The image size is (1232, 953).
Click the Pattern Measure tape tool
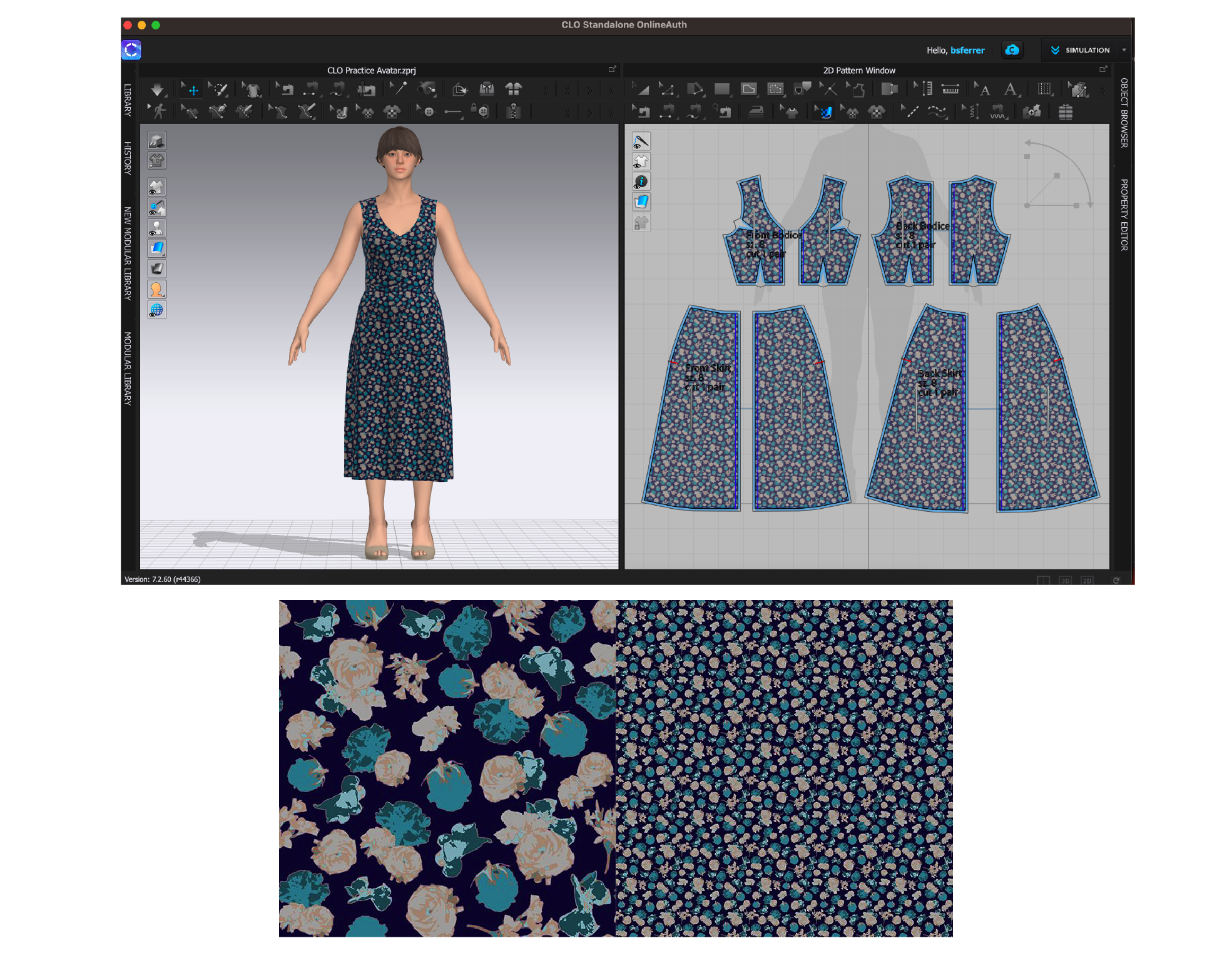[x=950, y=90]
